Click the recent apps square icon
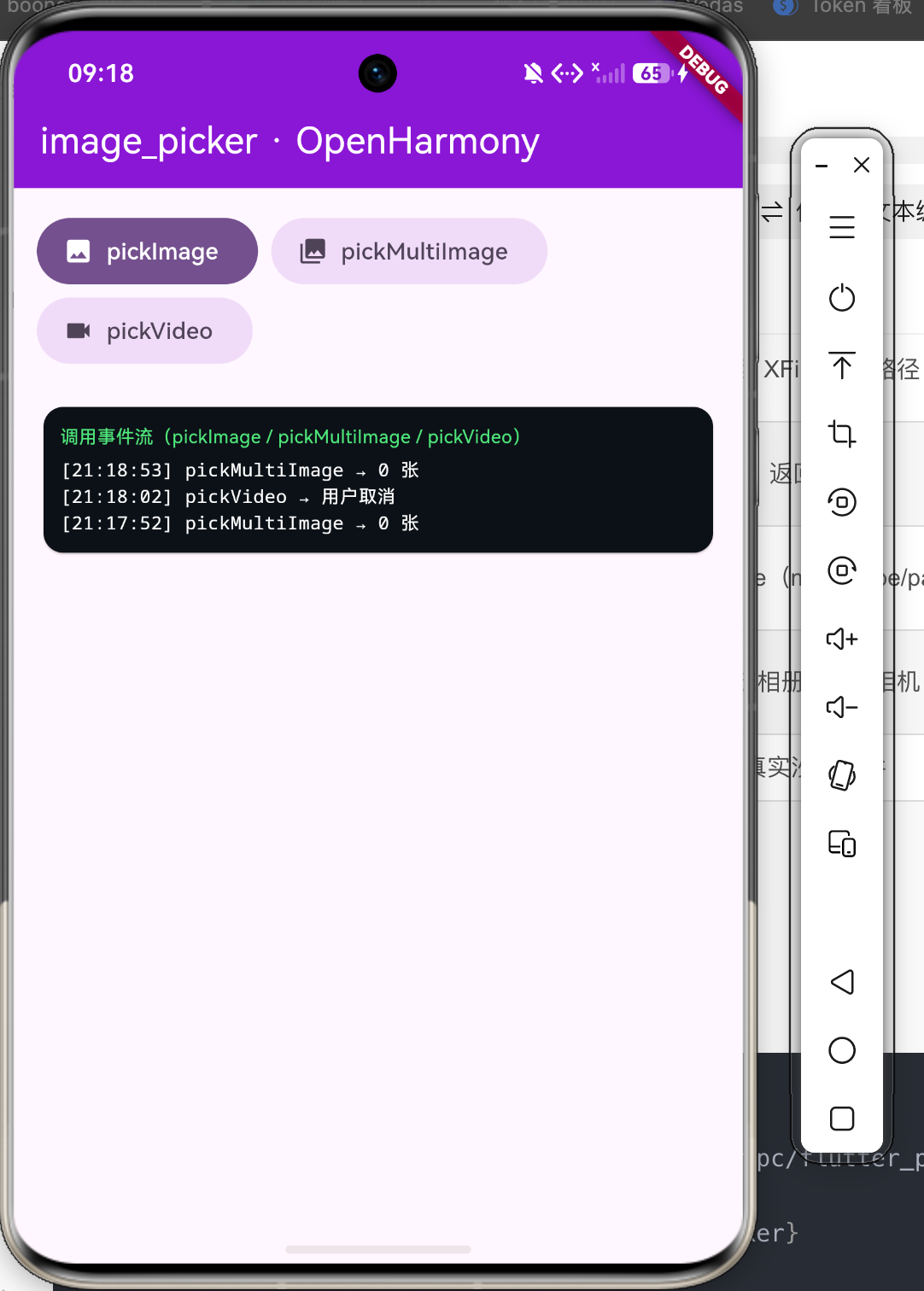This screenshot has width=924, height=1291. tap(842, 1119)
